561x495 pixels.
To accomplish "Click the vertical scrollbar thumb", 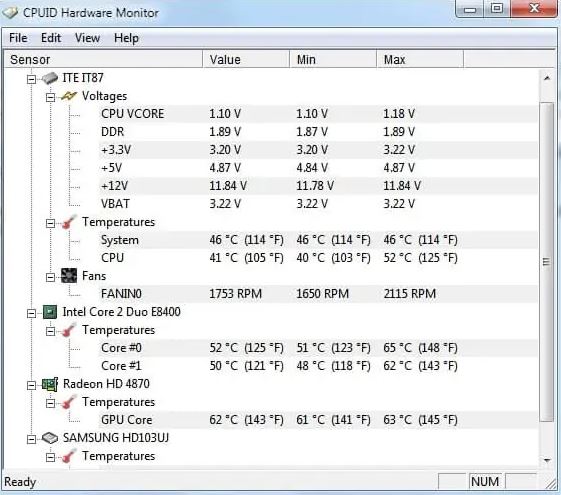I will pyautogui.click(x=547, y=262).
